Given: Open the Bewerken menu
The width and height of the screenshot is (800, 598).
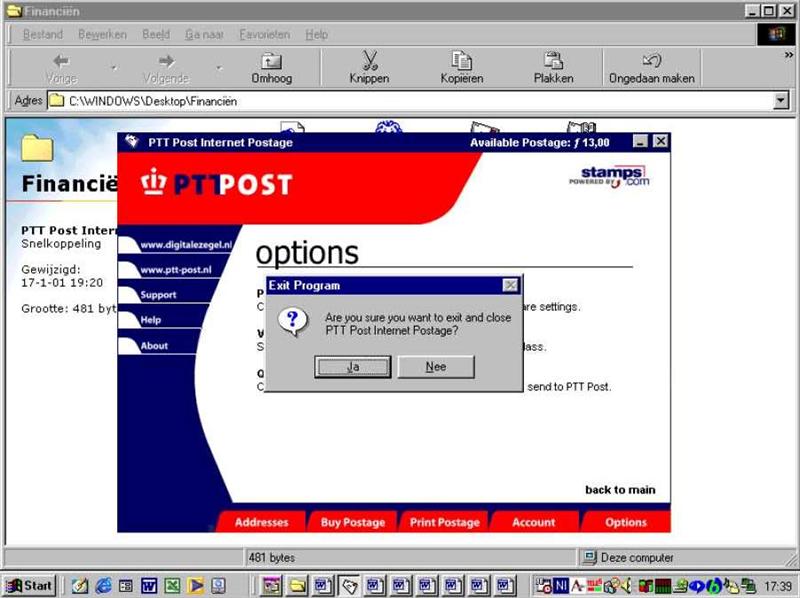Looking at the screenshot, I should (x=103, y=34).
